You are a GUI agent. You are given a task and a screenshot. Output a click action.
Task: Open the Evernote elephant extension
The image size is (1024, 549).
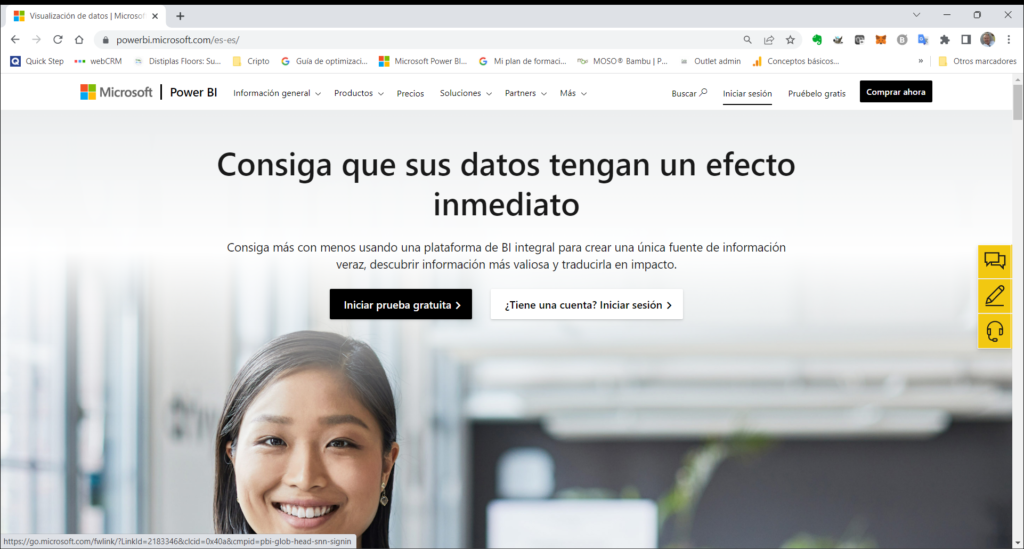[816, 40]
